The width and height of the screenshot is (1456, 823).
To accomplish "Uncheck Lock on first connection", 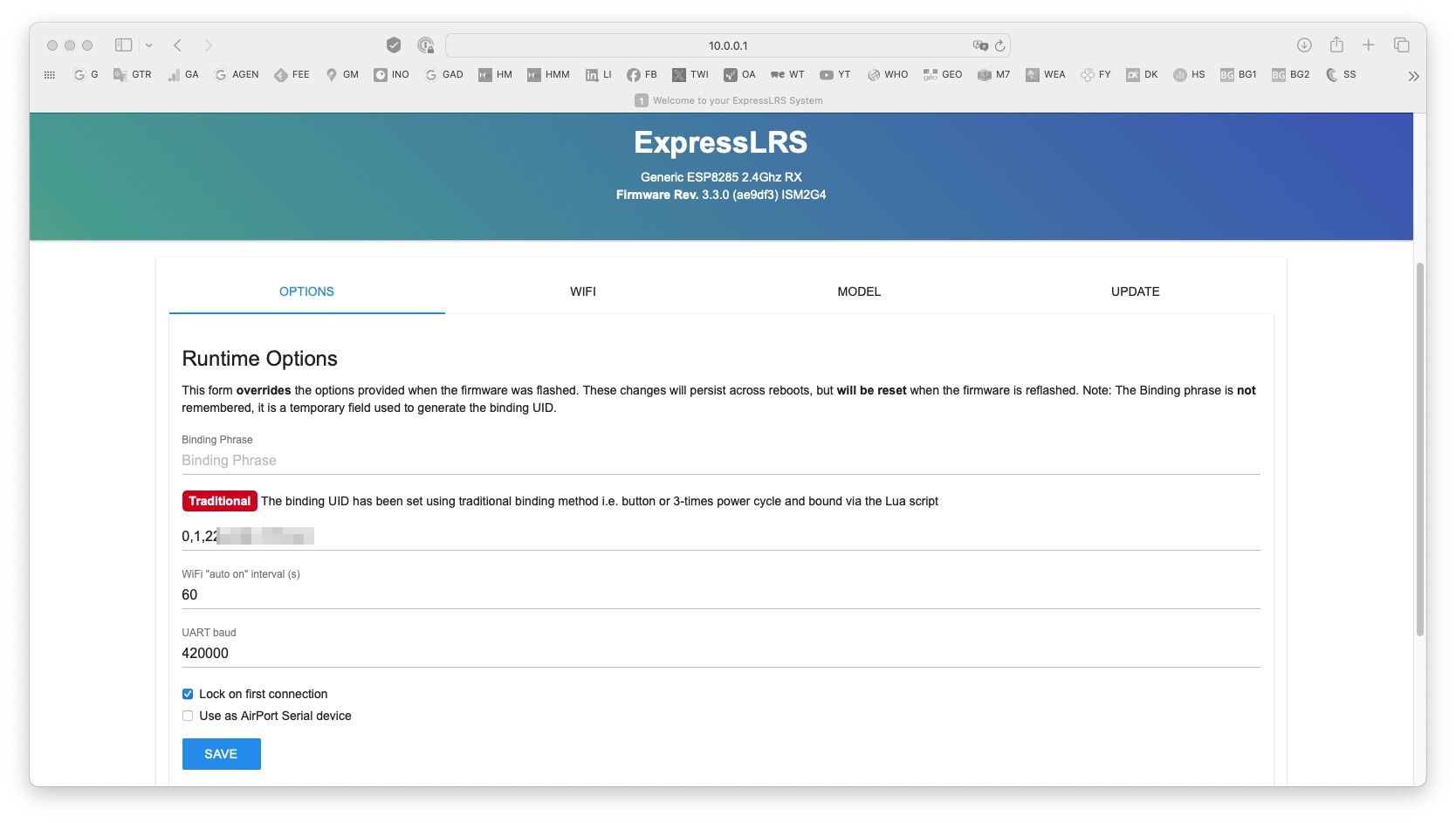I will [188, 694].
